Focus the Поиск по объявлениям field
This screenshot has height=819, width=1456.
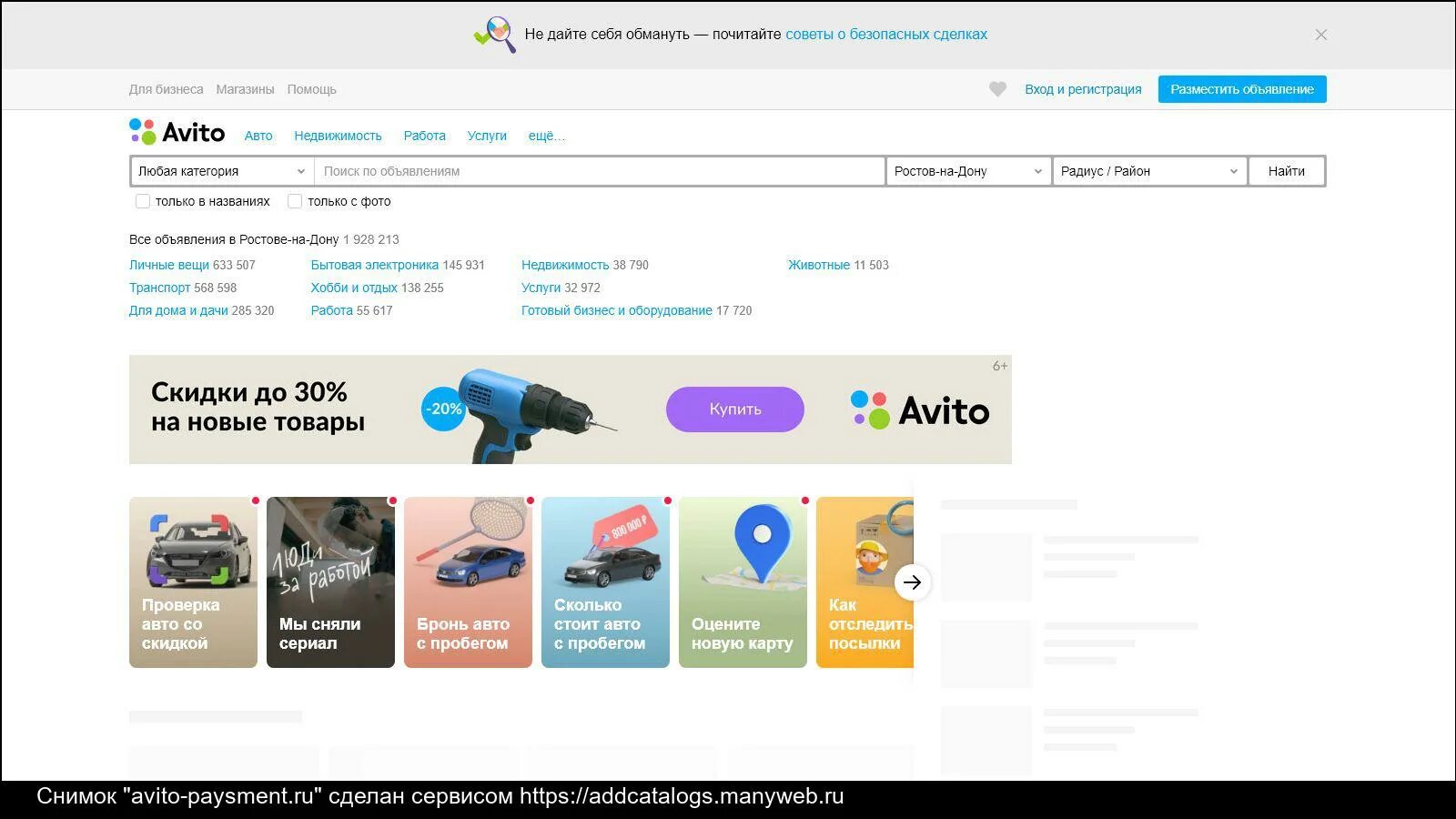(600, 171)
